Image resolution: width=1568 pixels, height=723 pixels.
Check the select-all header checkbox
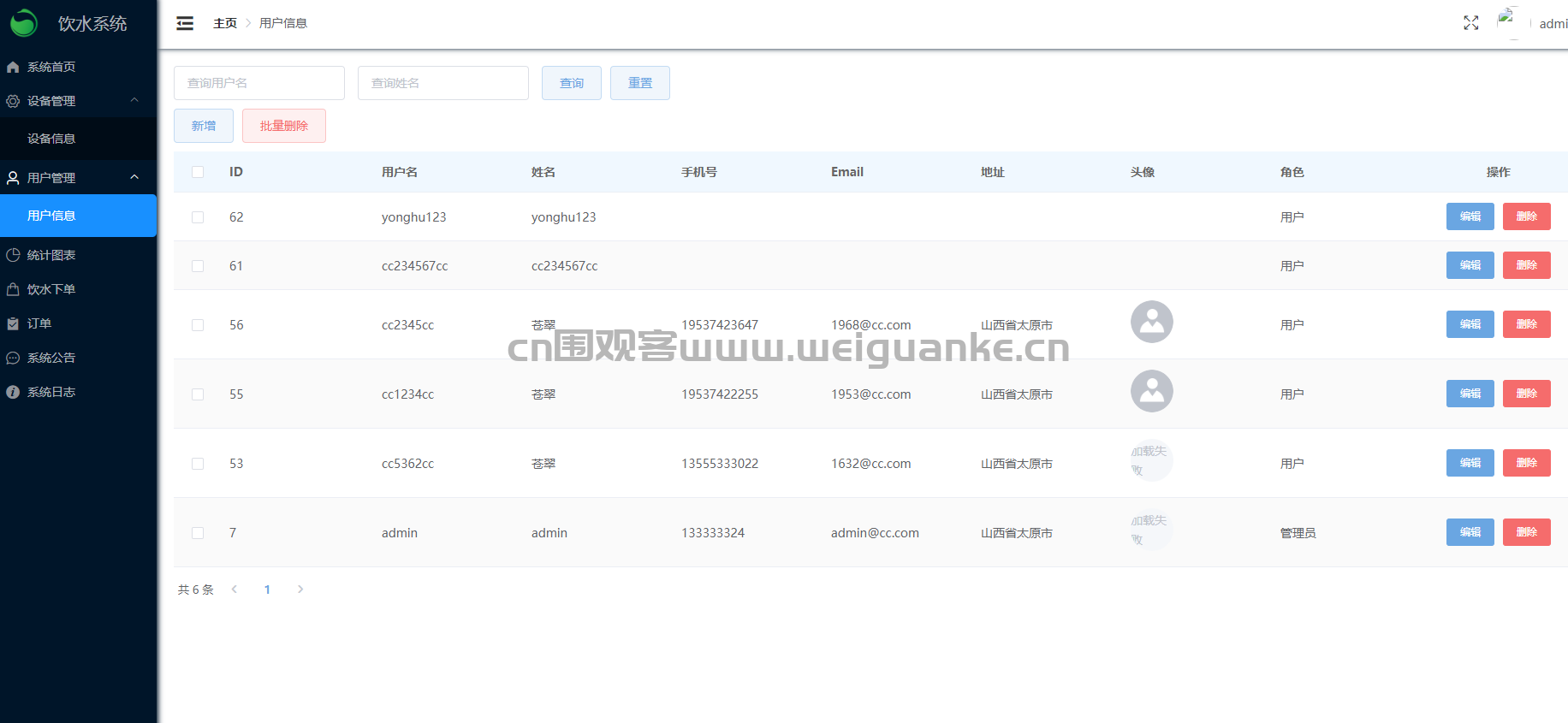(198, 172)
